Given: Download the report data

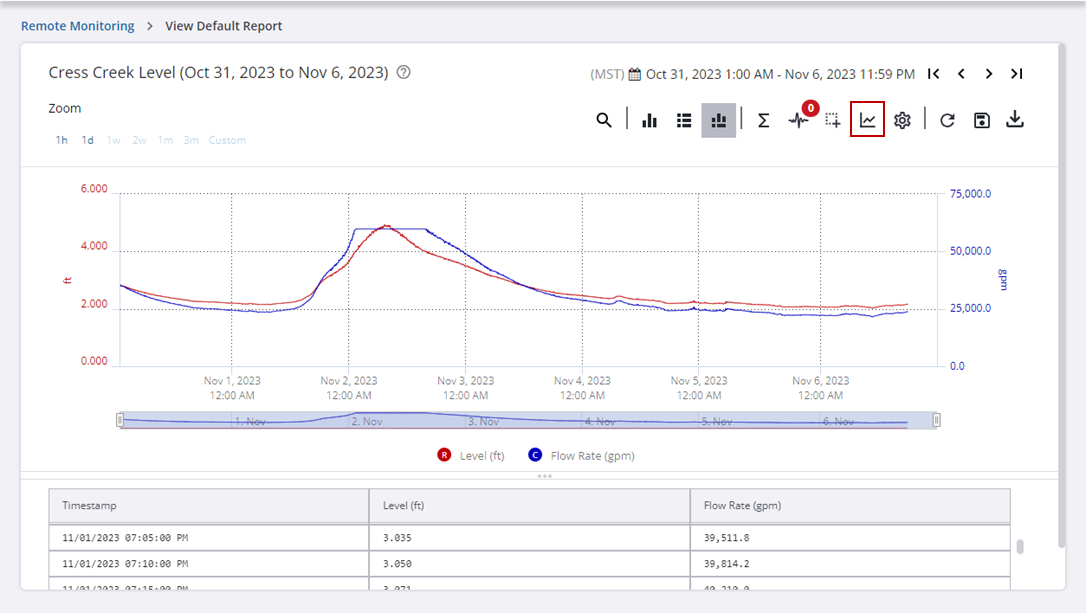Looking at the screenshot, I should [1015, 120].
